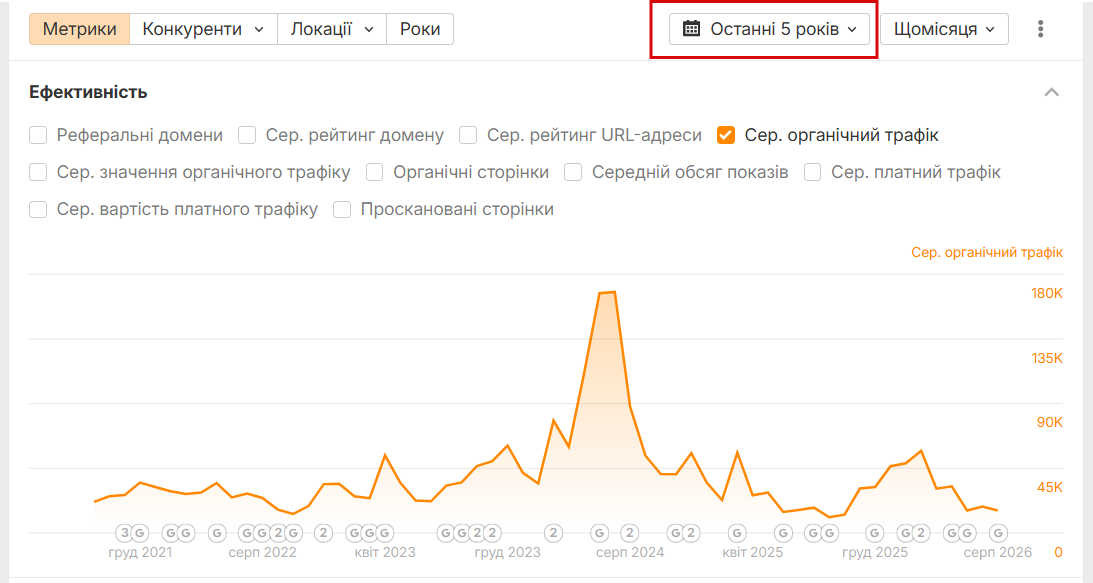Switch to the Роки tab
This screenshot has height=583, width=1093.
(420, 29)
